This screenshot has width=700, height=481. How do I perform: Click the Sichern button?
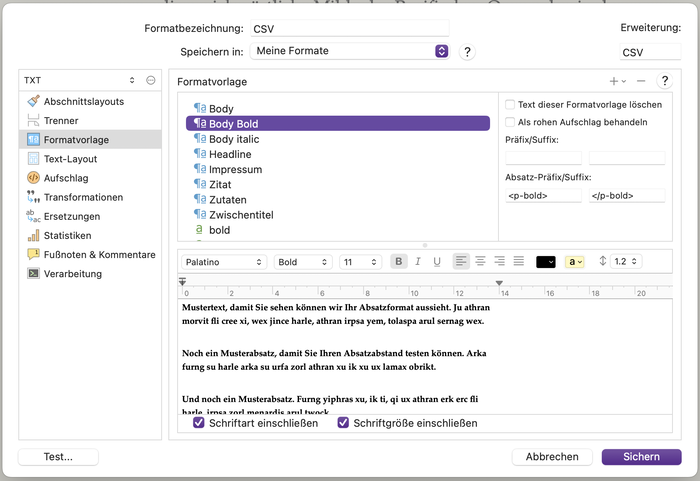pyautogui.click(x=641, y=457)
